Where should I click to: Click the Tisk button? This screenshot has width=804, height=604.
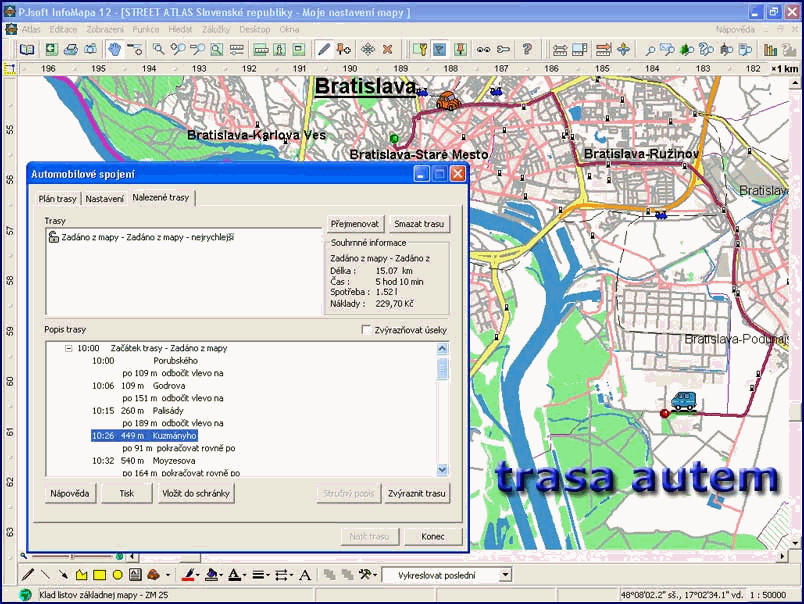127,494
